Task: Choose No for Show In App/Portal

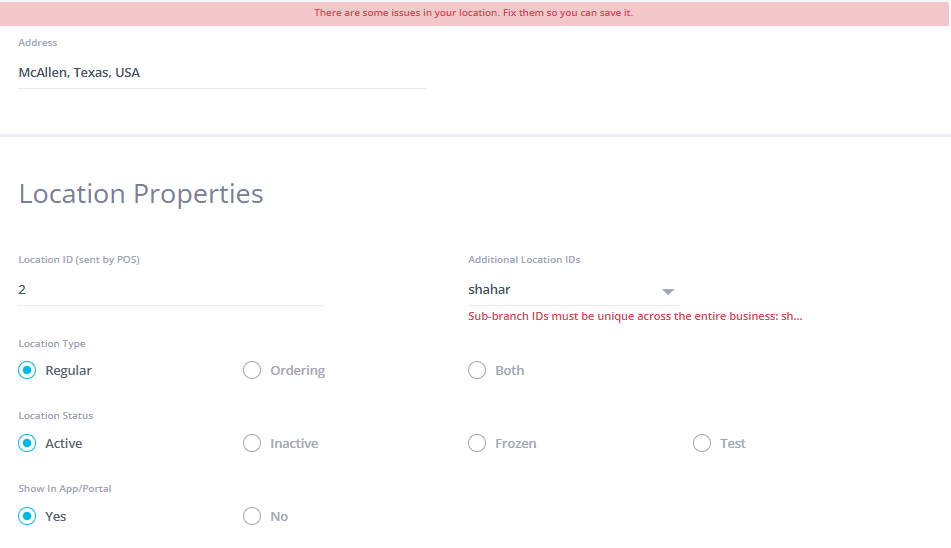Action: coord(252,516)
